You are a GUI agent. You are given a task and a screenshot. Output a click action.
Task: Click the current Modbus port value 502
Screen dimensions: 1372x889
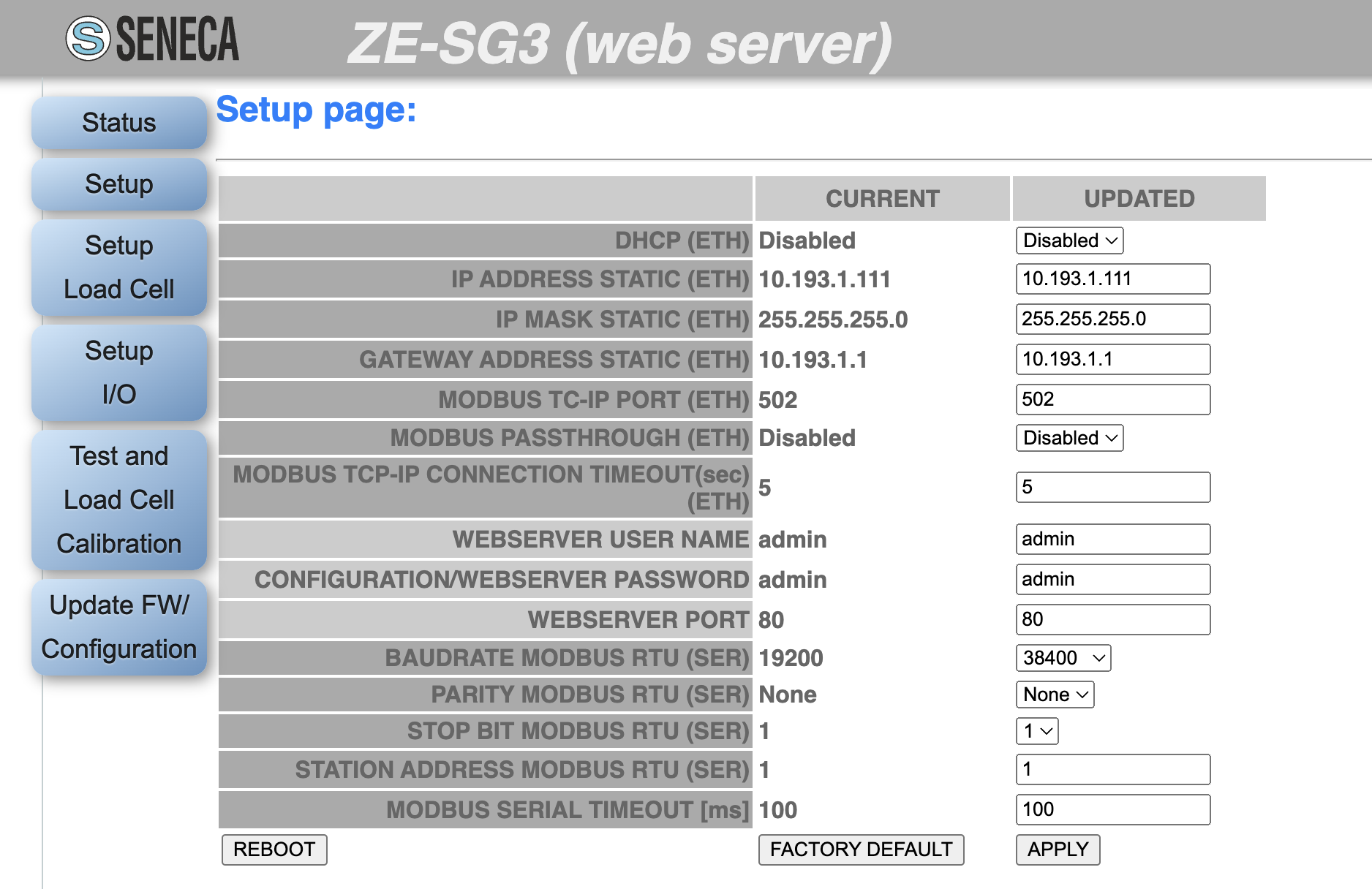point(777,400)
